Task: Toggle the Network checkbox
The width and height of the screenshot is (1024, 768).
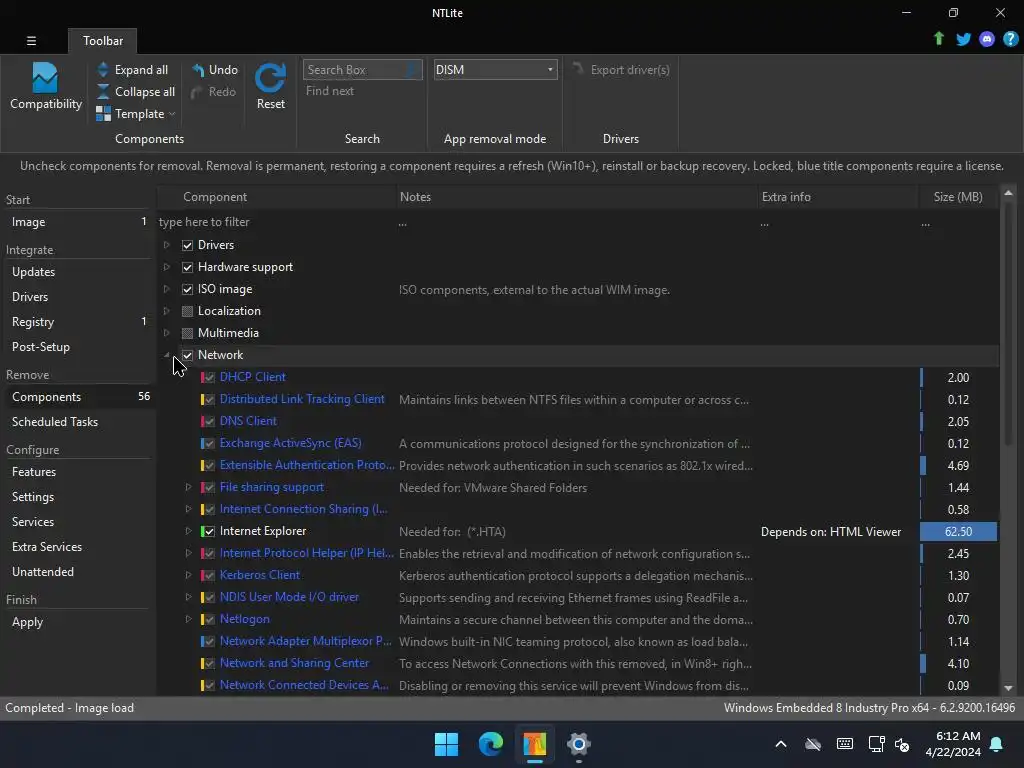Action: pyautogui.click(x=187, y=355)
